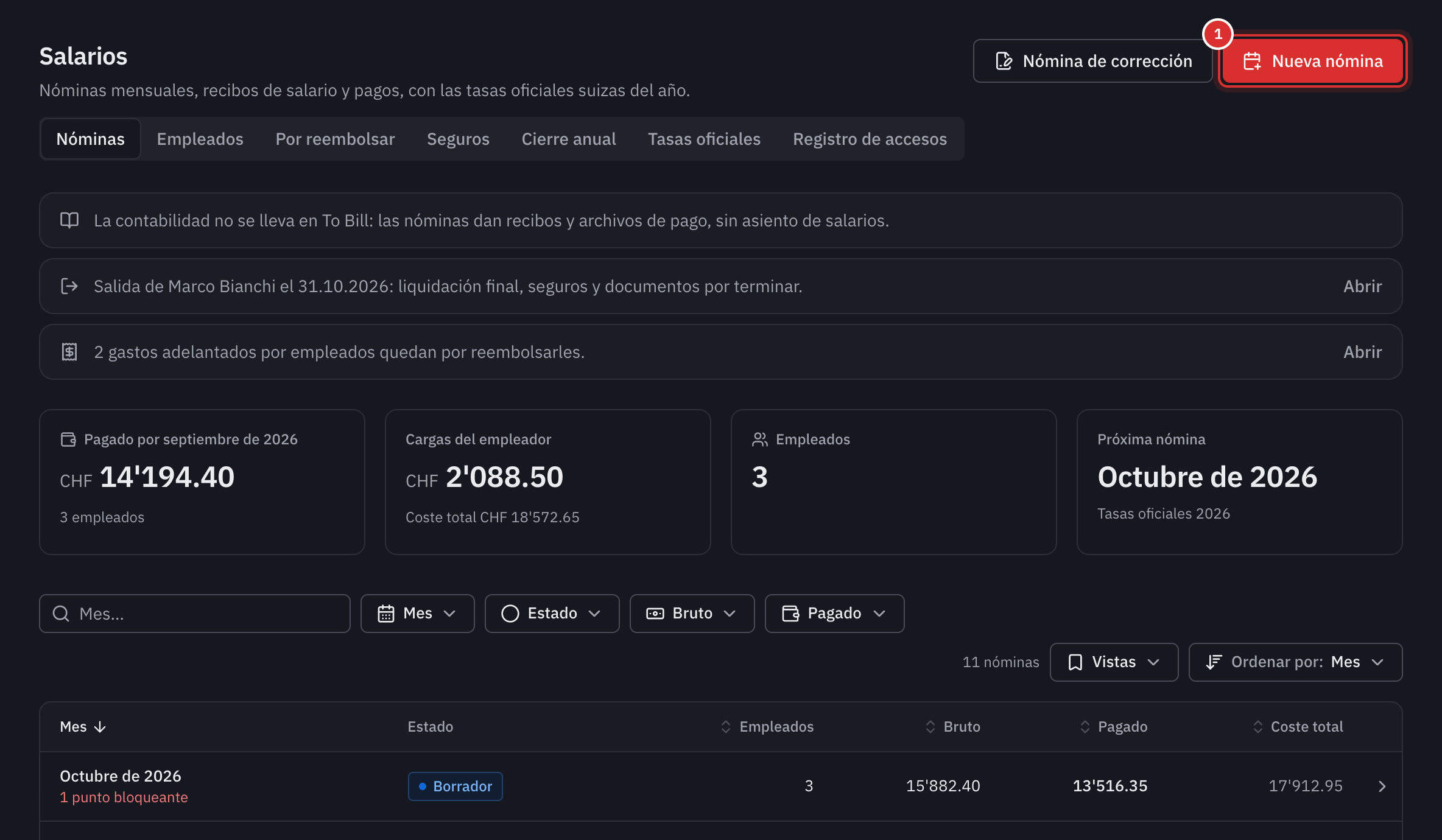Click the wallet icon on Pagado por septiembre card
Image resolution: width=1442 pixels, height=840 pixels.
(x=68, y=439)
